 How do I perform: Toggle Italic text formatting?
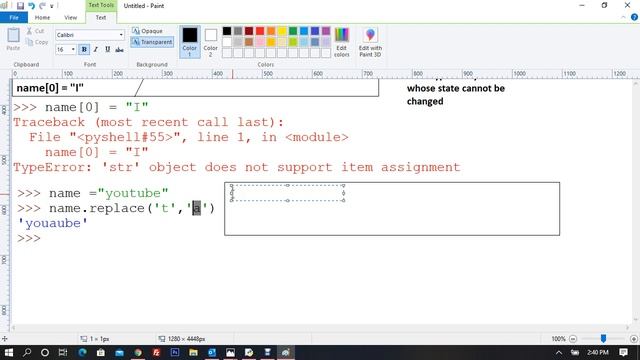pos(96,49)
